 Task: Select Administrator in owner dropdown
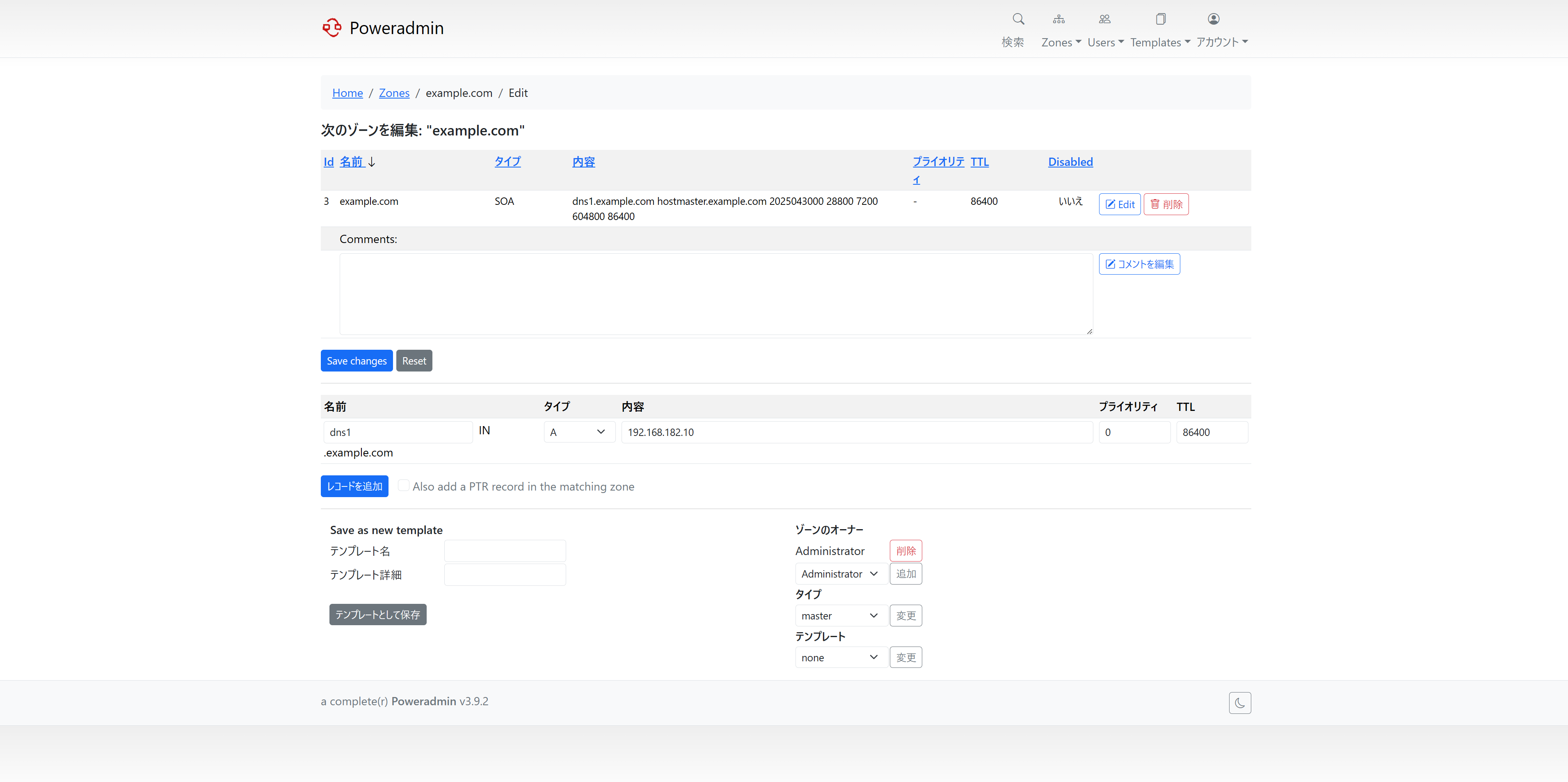pos(840,574)
